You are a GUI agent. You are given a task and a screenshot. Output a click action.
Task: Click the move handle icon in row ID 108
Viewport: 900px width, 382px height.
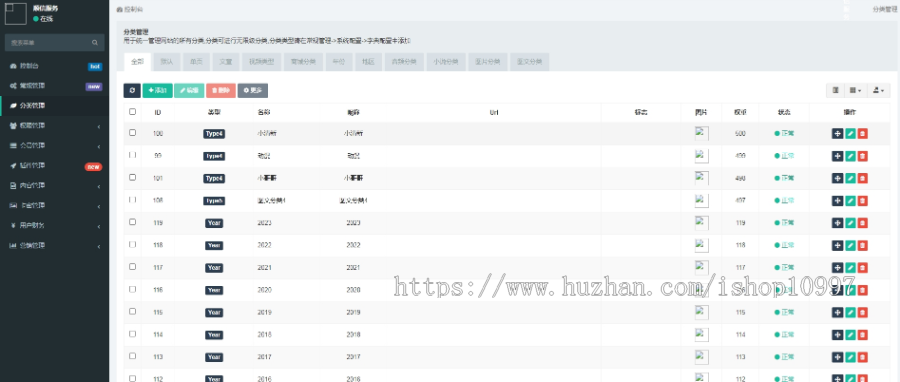[837, 201]
